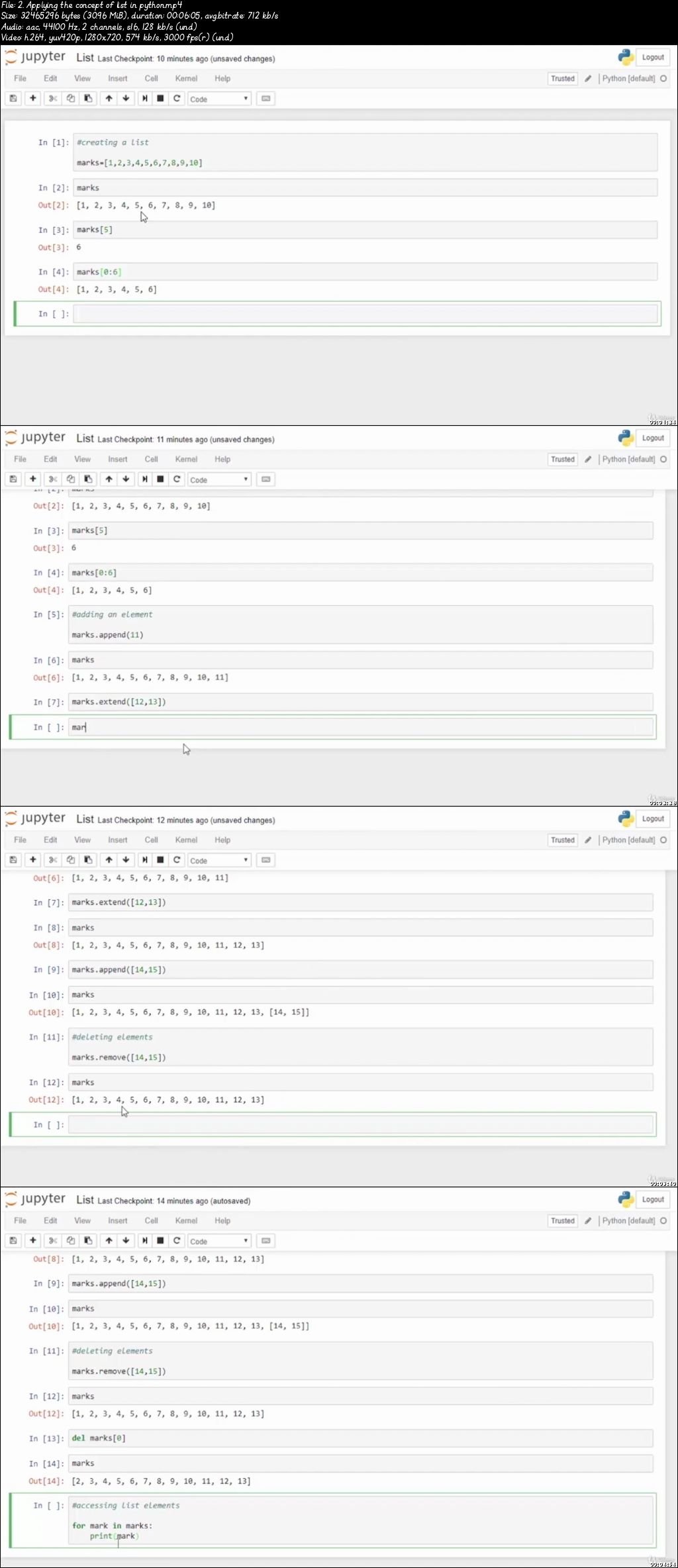Screen dimensions: 678x1568
Task: Open the File menu in 10-minutes-ago notebook
Action: point(21,79)
